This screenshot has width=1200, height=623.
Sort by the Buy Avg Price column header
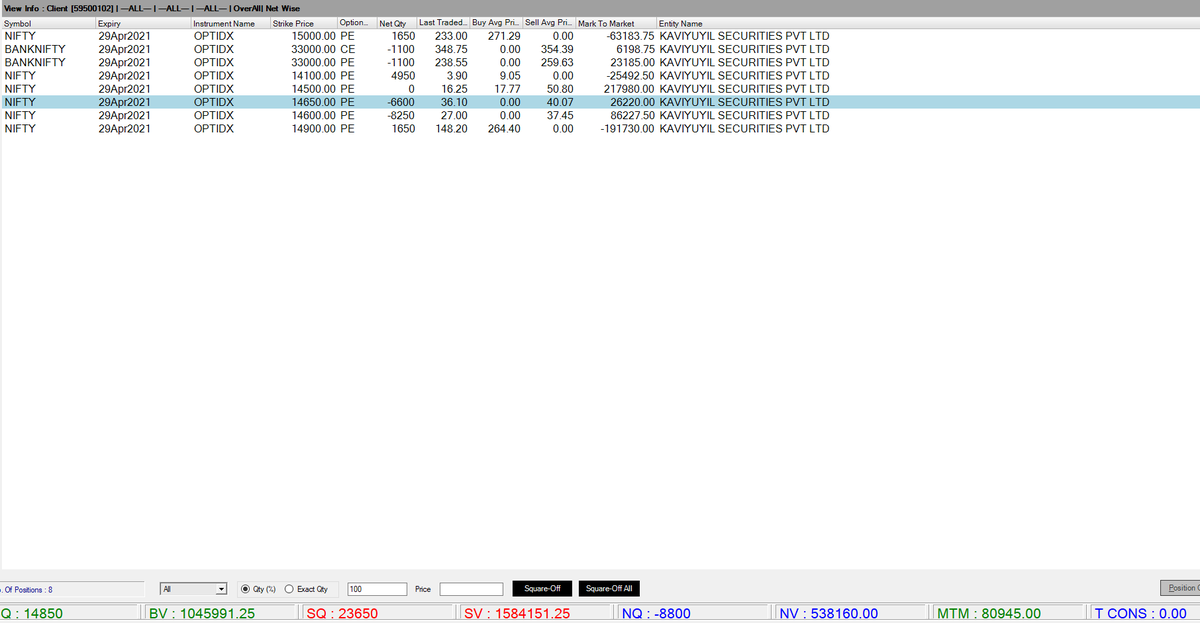tap(495, 23)
